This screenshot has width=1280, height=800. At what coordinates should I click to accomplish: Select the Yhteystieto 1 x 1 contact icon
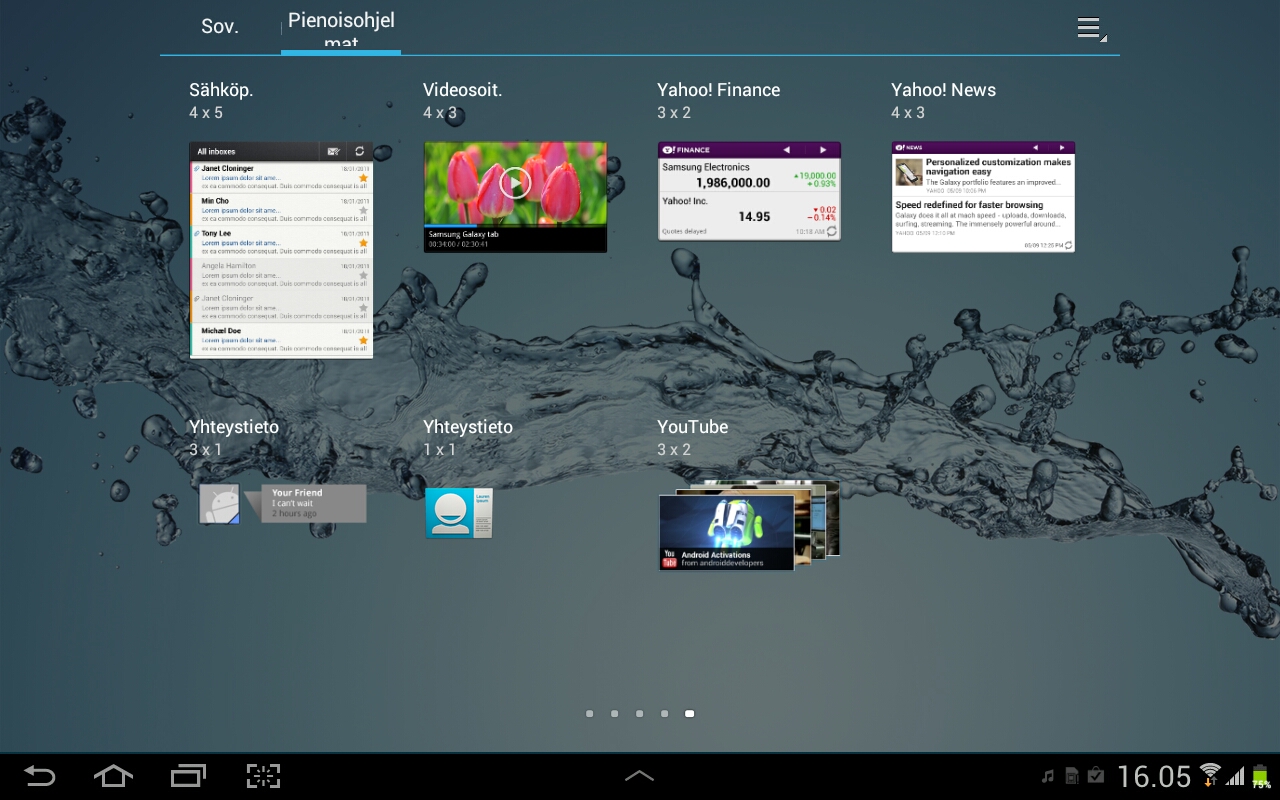459,513
